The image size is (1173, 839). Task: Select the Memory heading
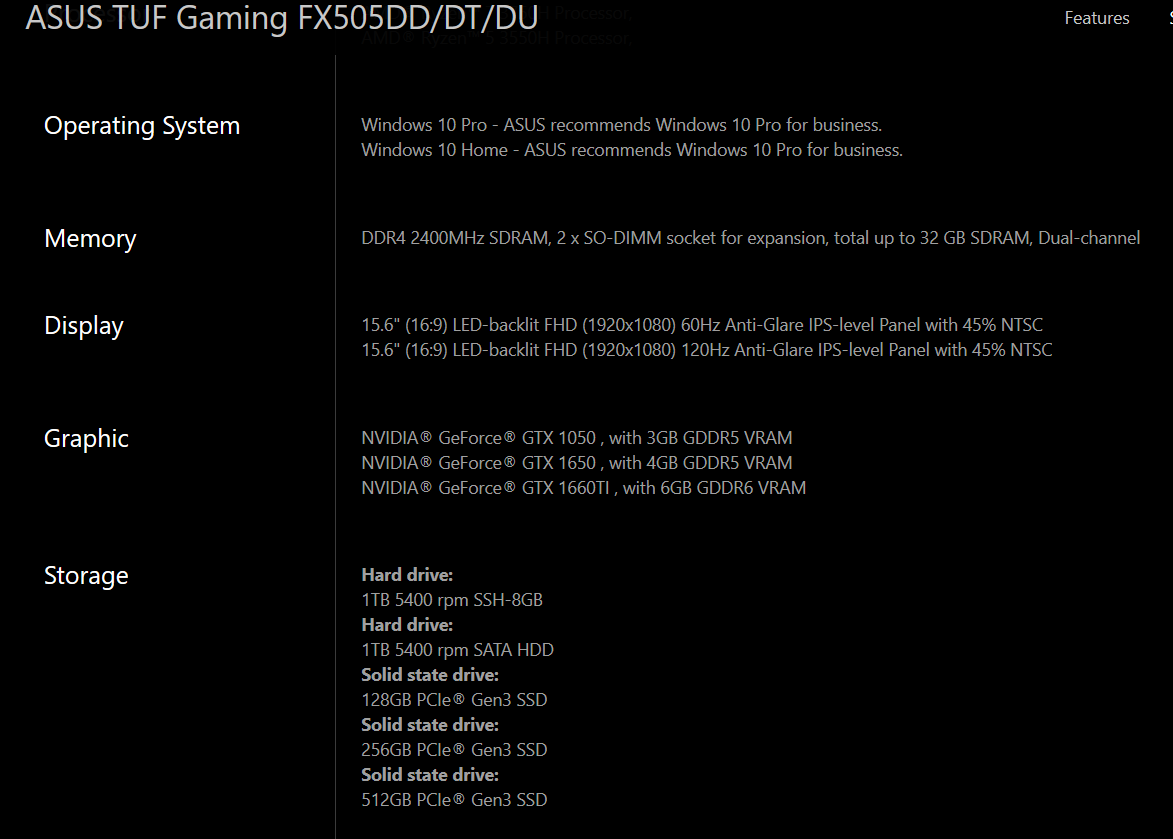(91, 239)
